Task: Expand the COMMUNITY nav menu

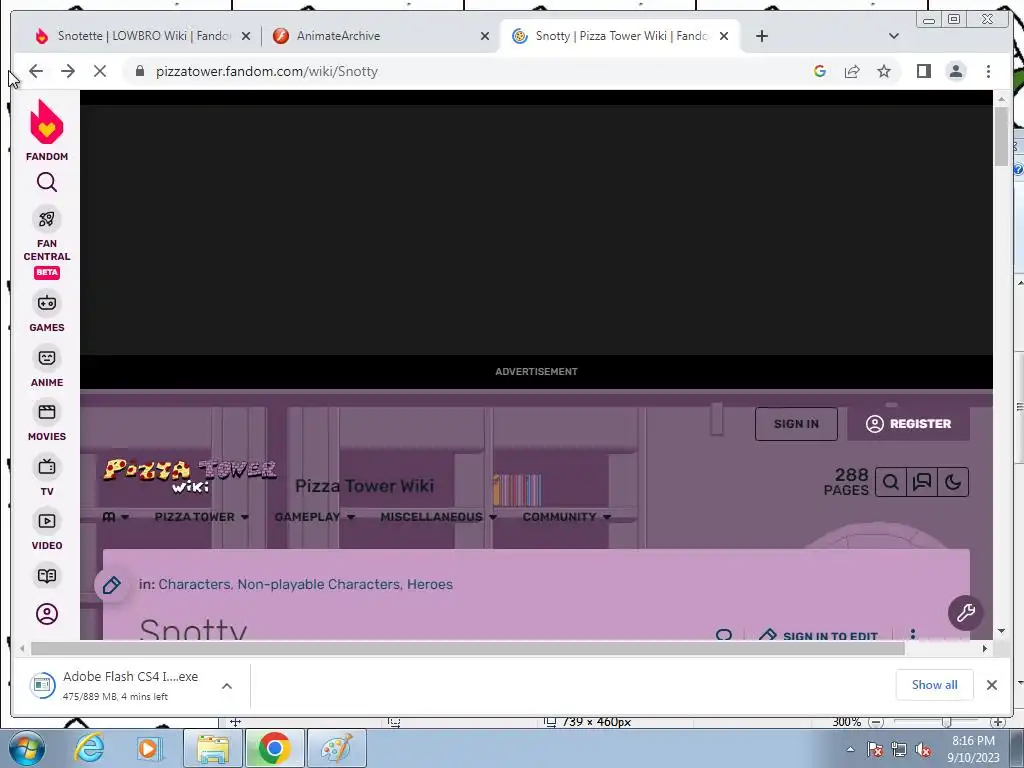Action: tap(566, 517)
